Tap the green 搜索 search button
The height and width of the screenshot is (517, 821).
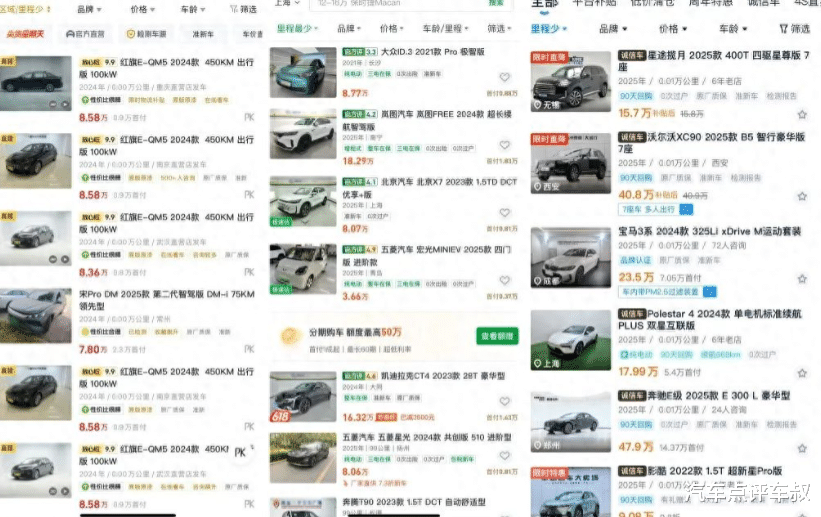[x=495, y=3]
